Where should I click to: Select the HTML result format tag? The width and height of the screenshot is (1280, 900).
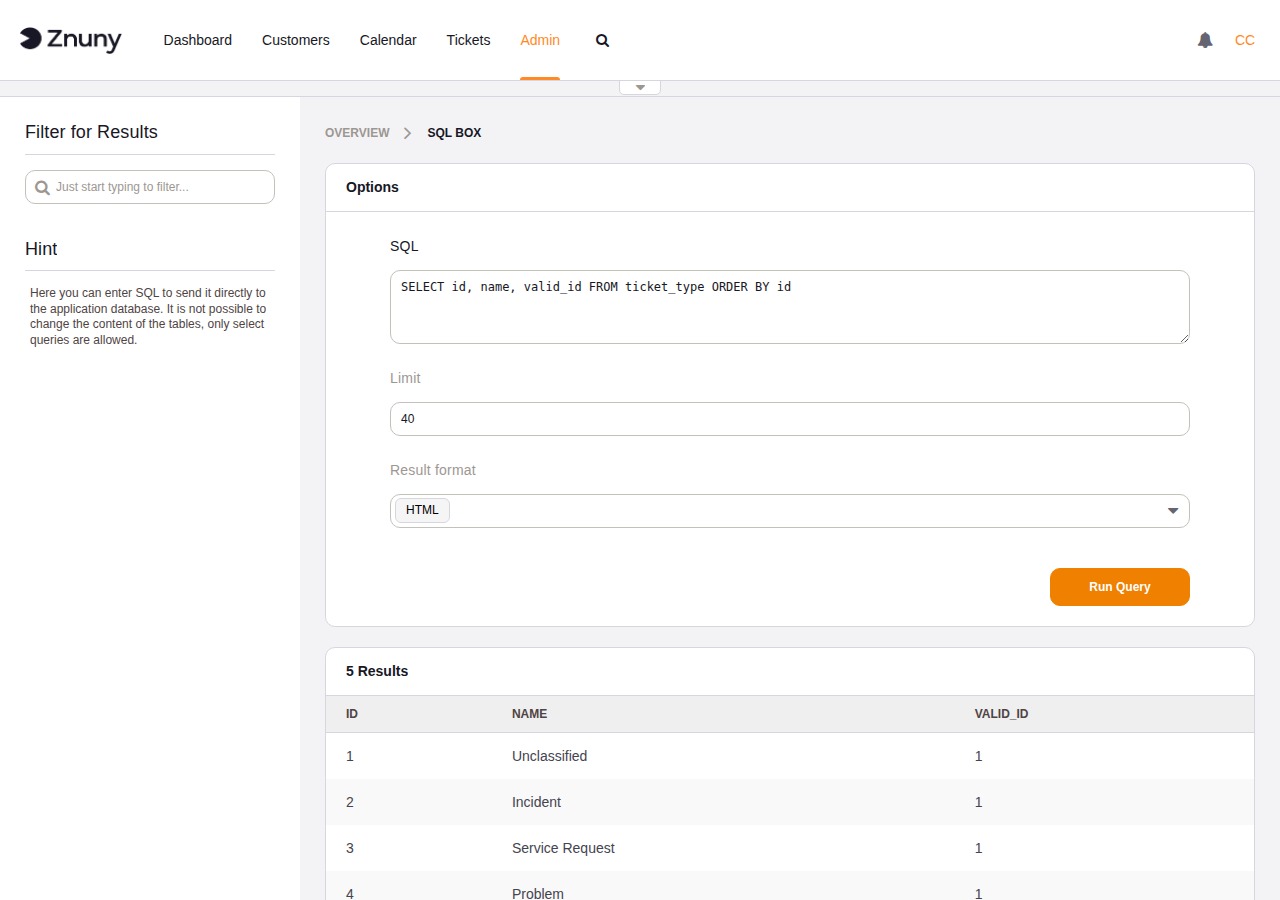pos(422,510)
